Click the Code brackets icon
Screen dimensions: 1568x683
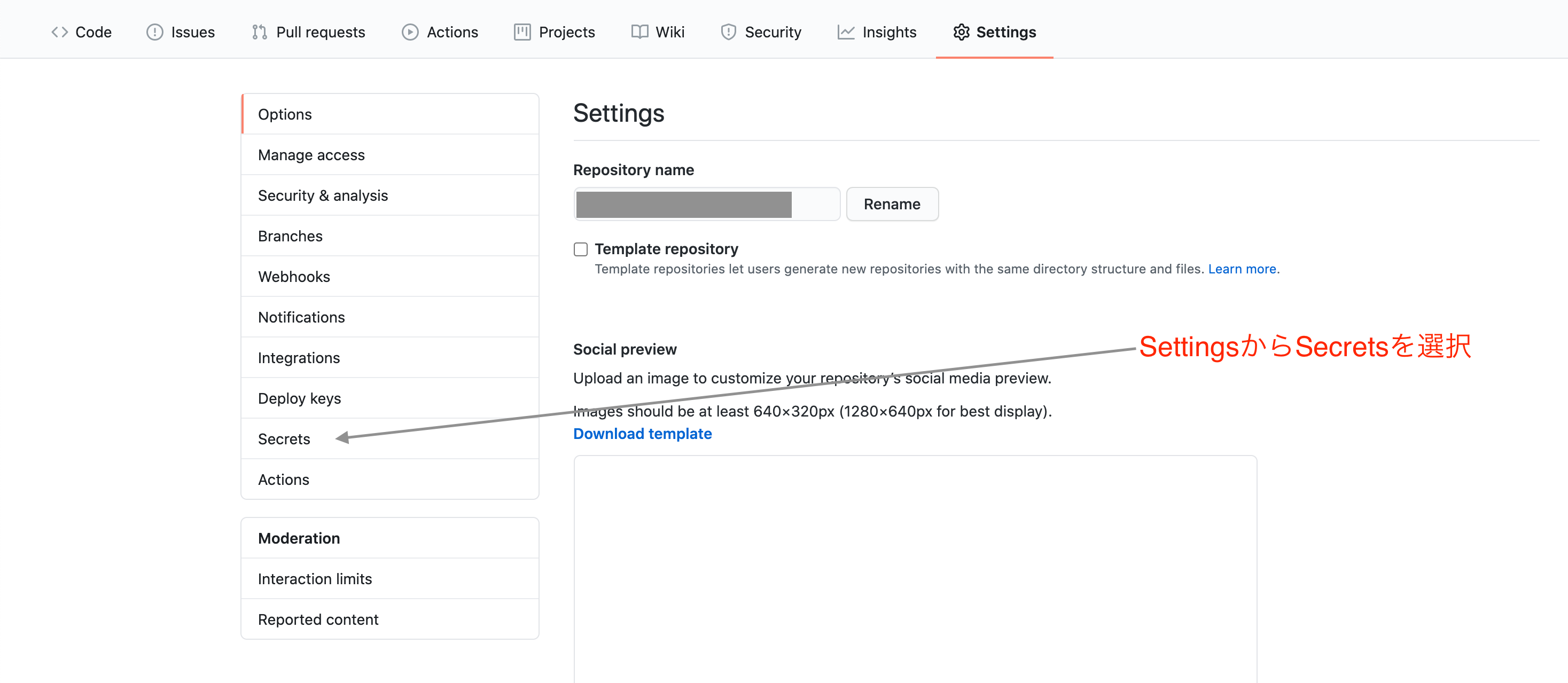(x=59, y=32)
